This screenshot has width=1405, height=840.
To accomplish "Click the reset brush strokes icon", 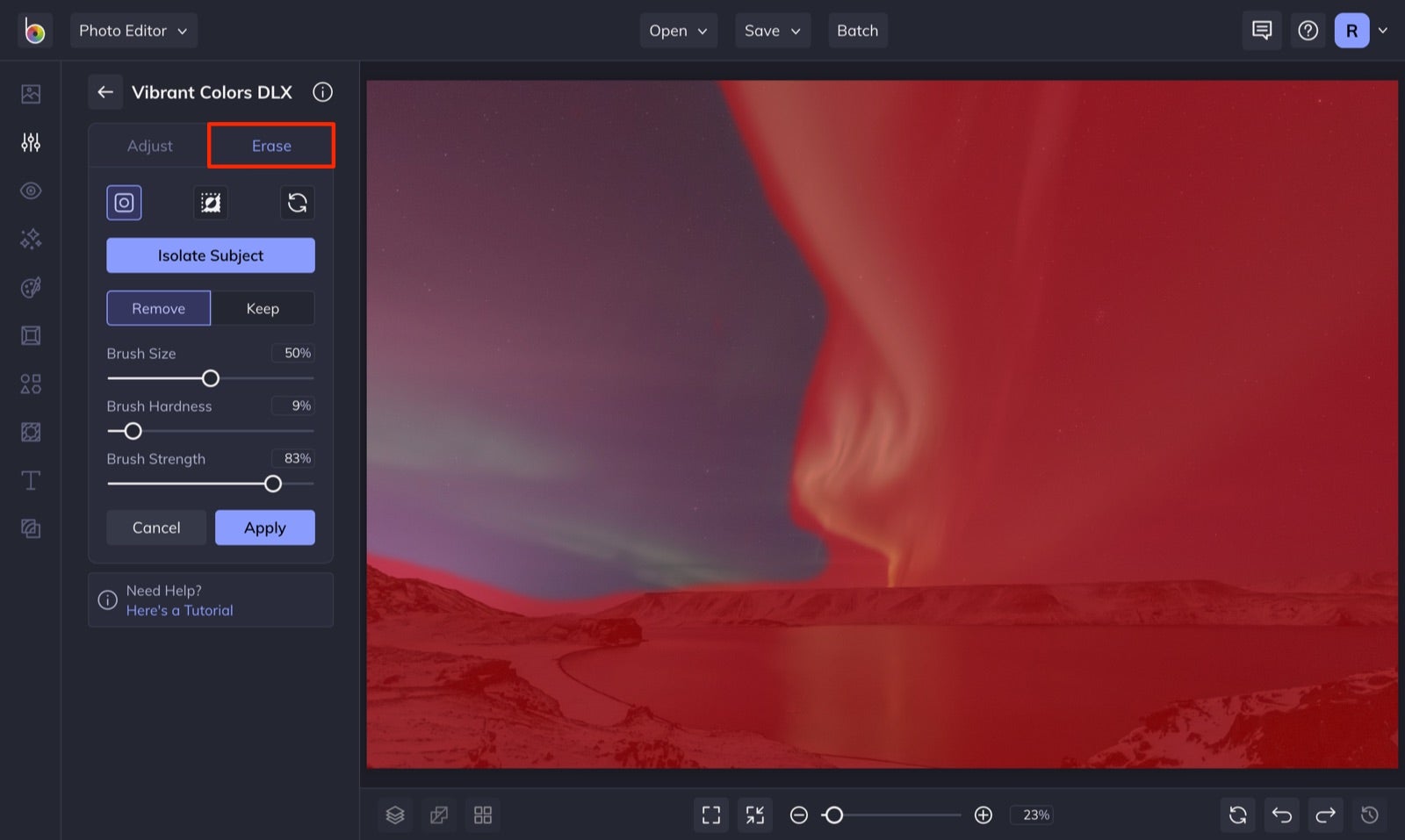I will point(298,203).
